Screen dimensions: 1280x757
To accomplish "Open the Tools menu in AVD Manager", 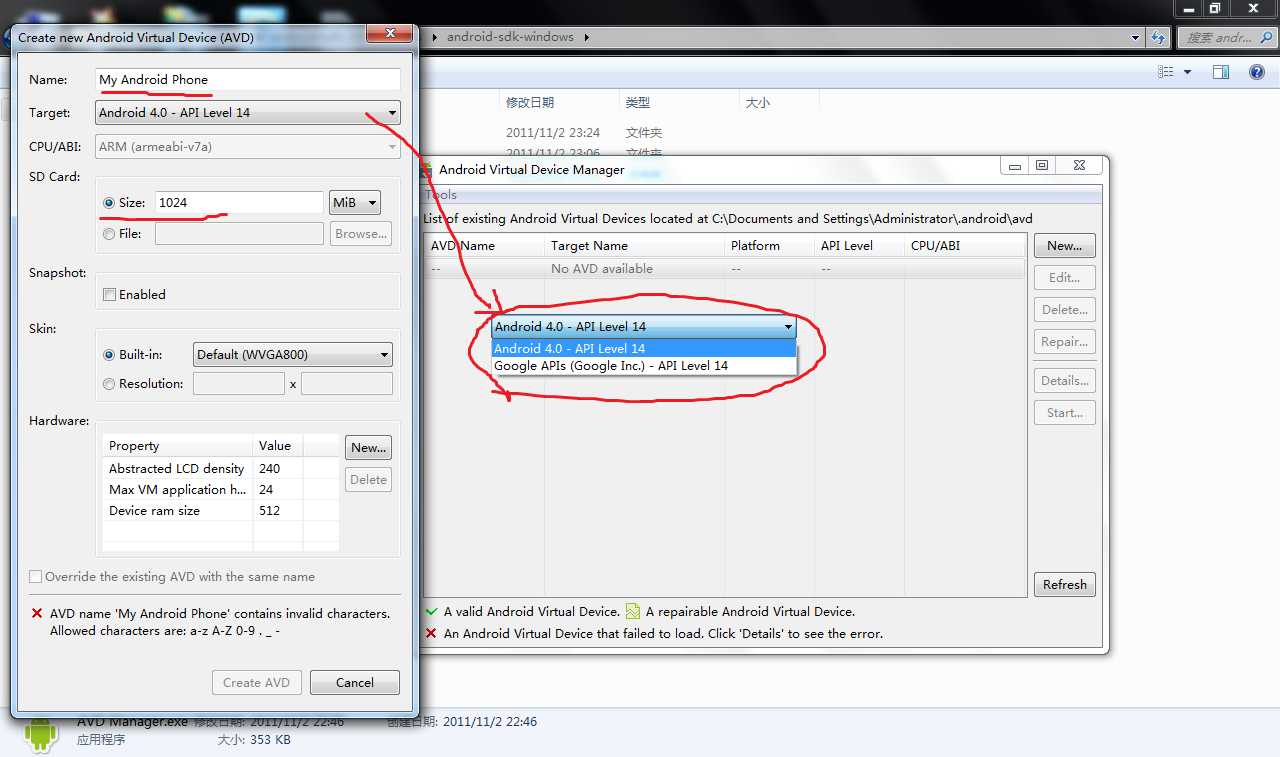I will point(441,195).
